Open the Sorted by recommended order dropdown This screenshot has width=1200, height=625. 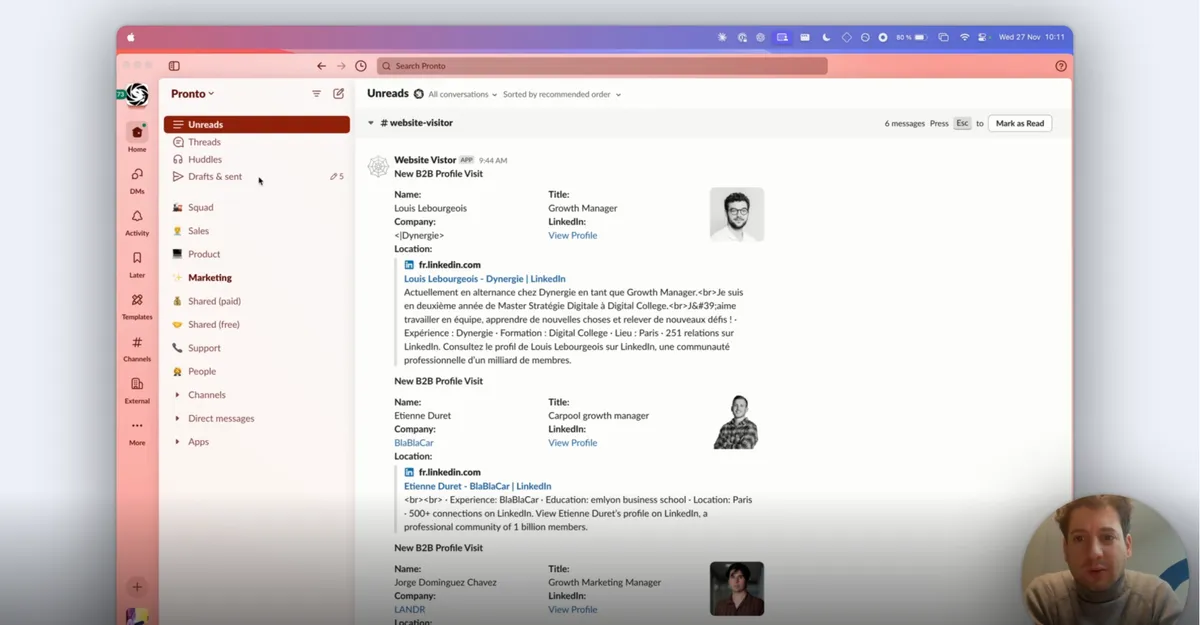coord(562,95)
